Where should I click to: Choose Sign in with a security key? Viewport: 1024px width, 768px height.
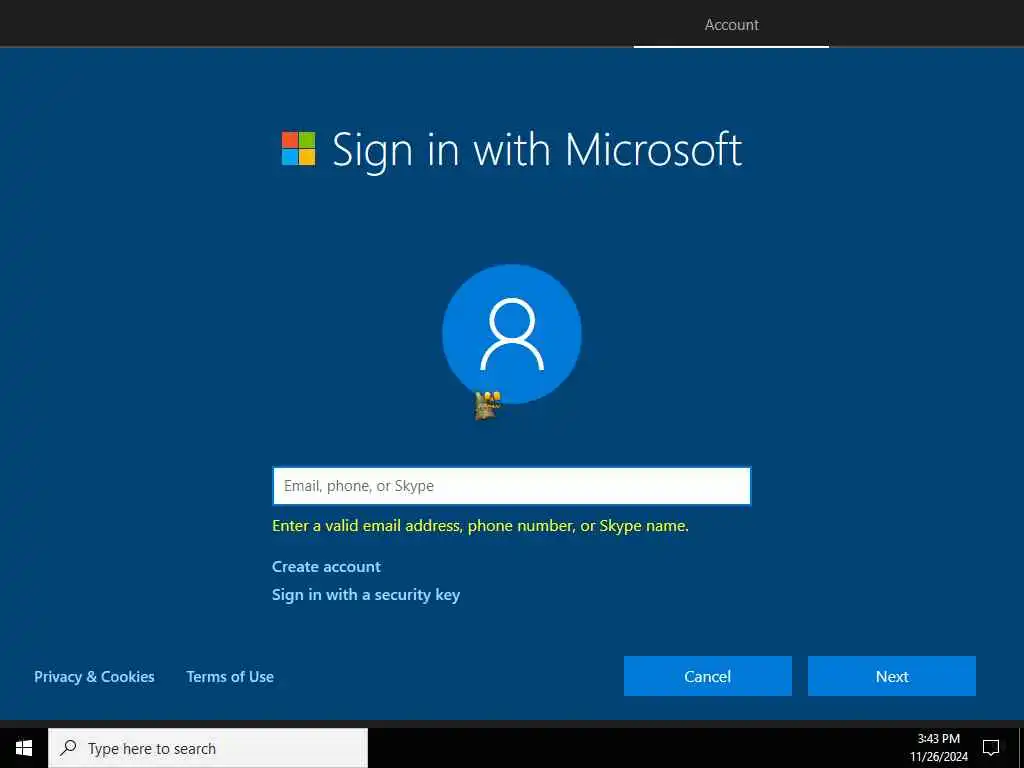click(x=366, y=595)
